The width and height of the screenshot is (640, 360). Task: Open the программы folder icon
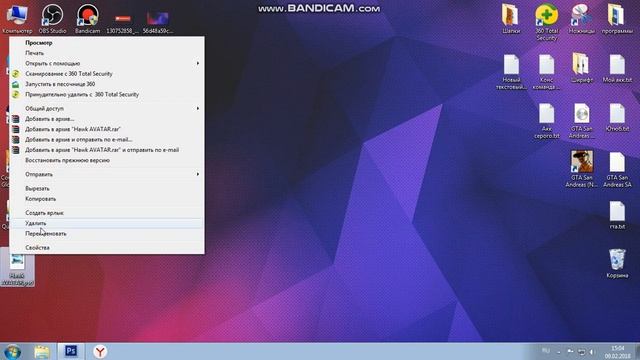point(617,19)
